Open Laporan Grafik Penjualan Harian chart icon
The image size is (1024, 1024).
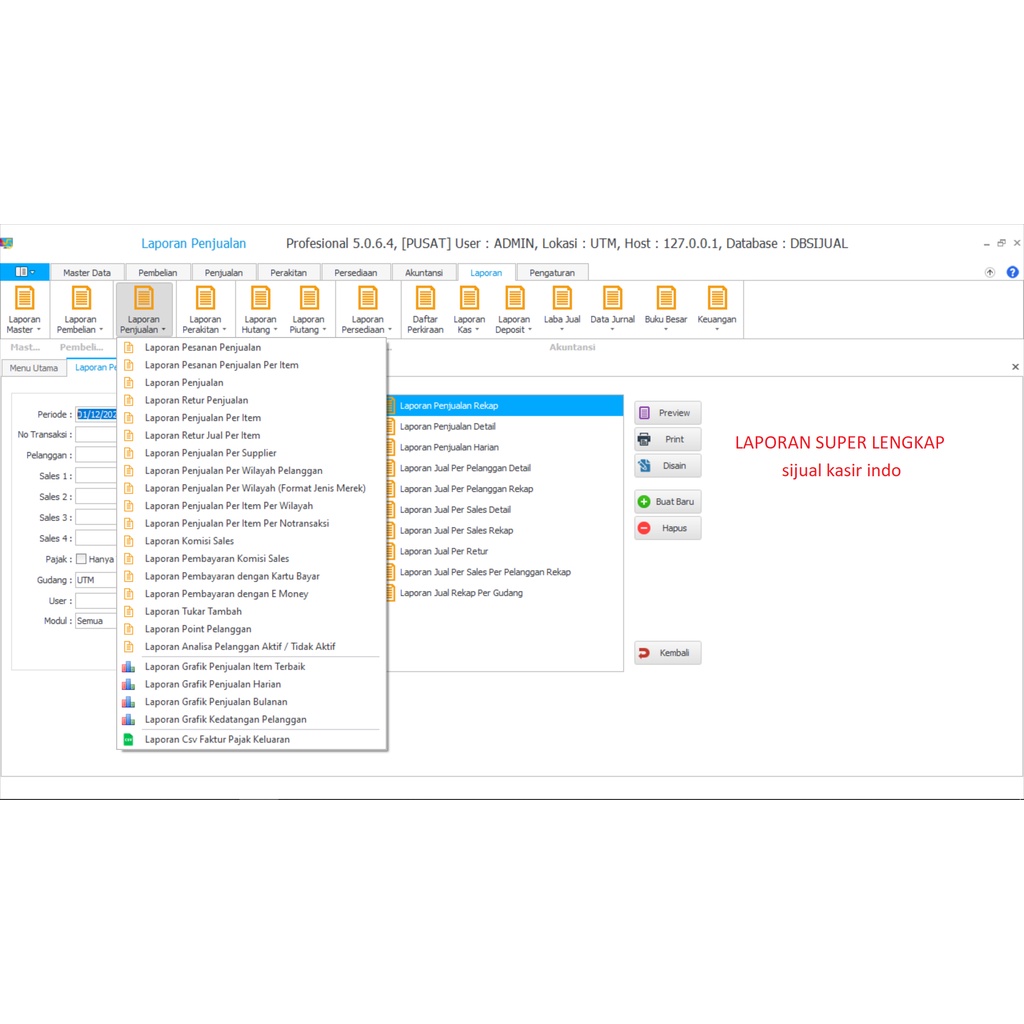click(129, 684)
